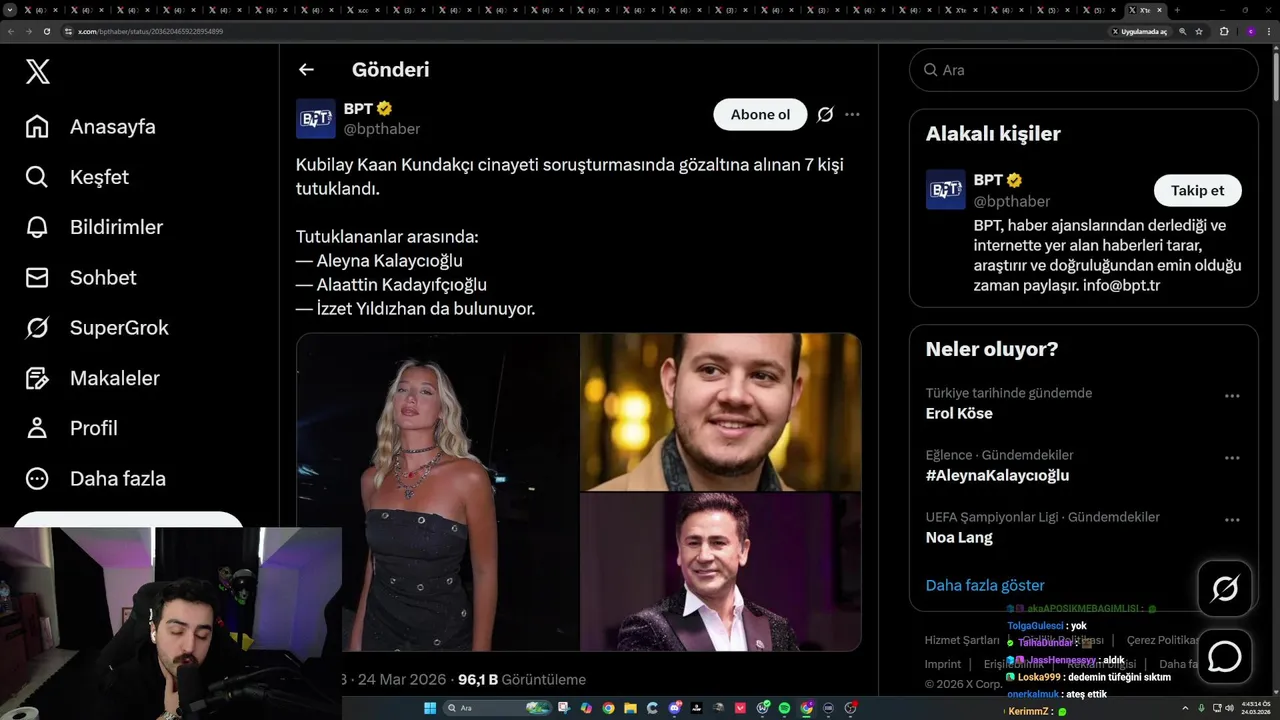Click BPT name in Alakalı kişiler

(988, 180)
